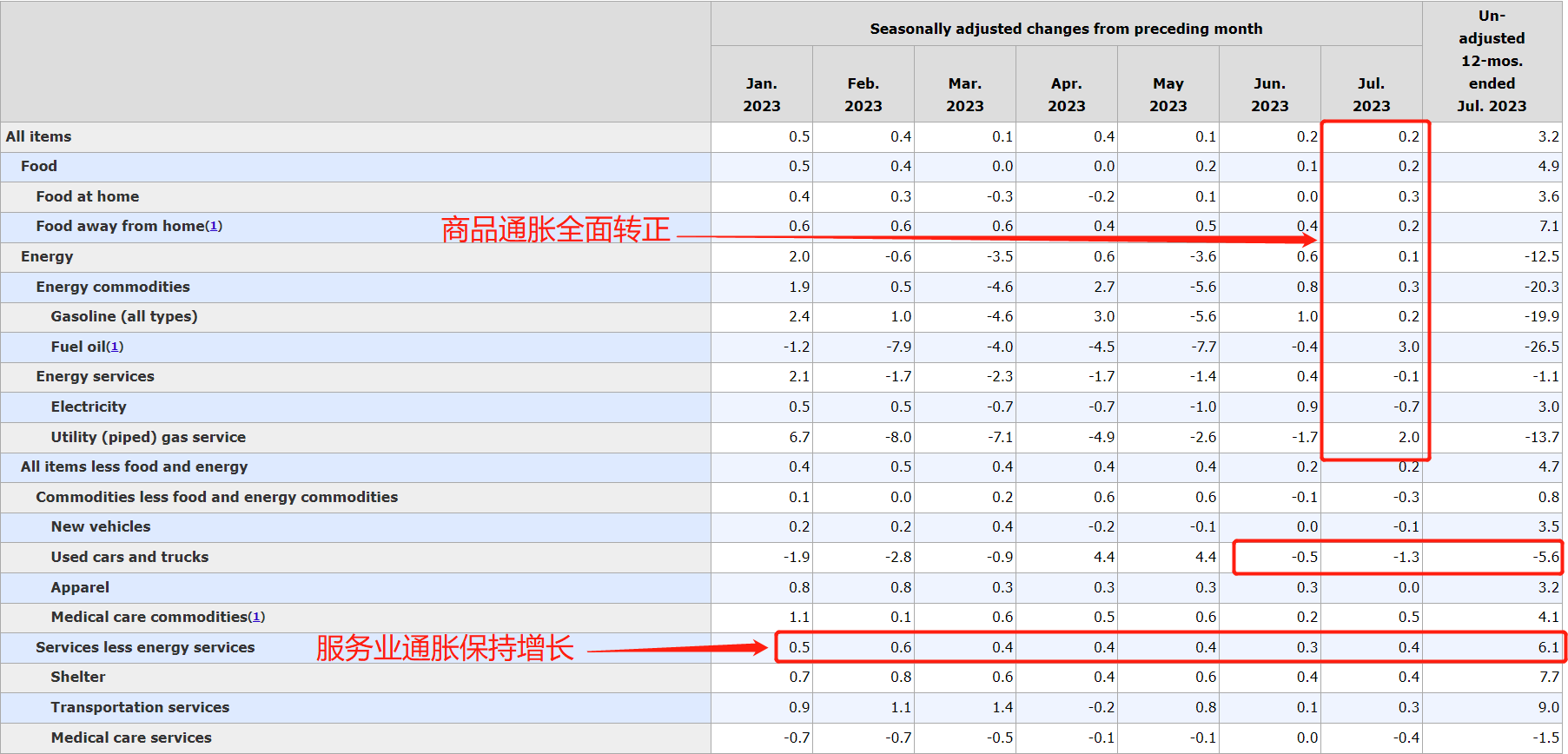The image size is (1568, 754).
Task: Click the 'Medical care services' row label
Action: click(131, 737)
